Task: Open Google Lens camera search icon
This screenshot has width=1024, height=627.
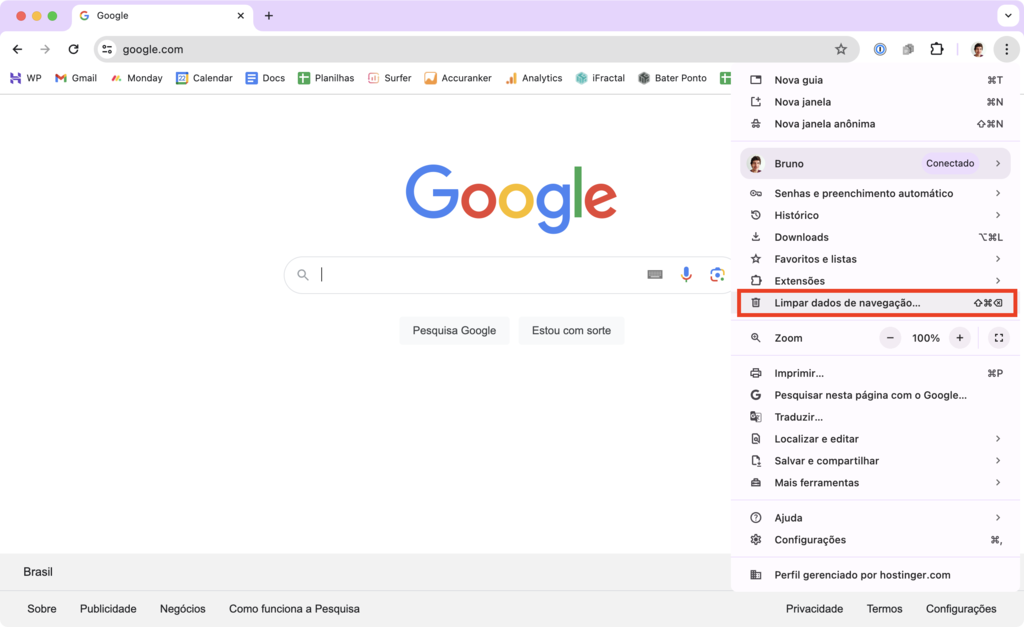Action: [718, 274]
